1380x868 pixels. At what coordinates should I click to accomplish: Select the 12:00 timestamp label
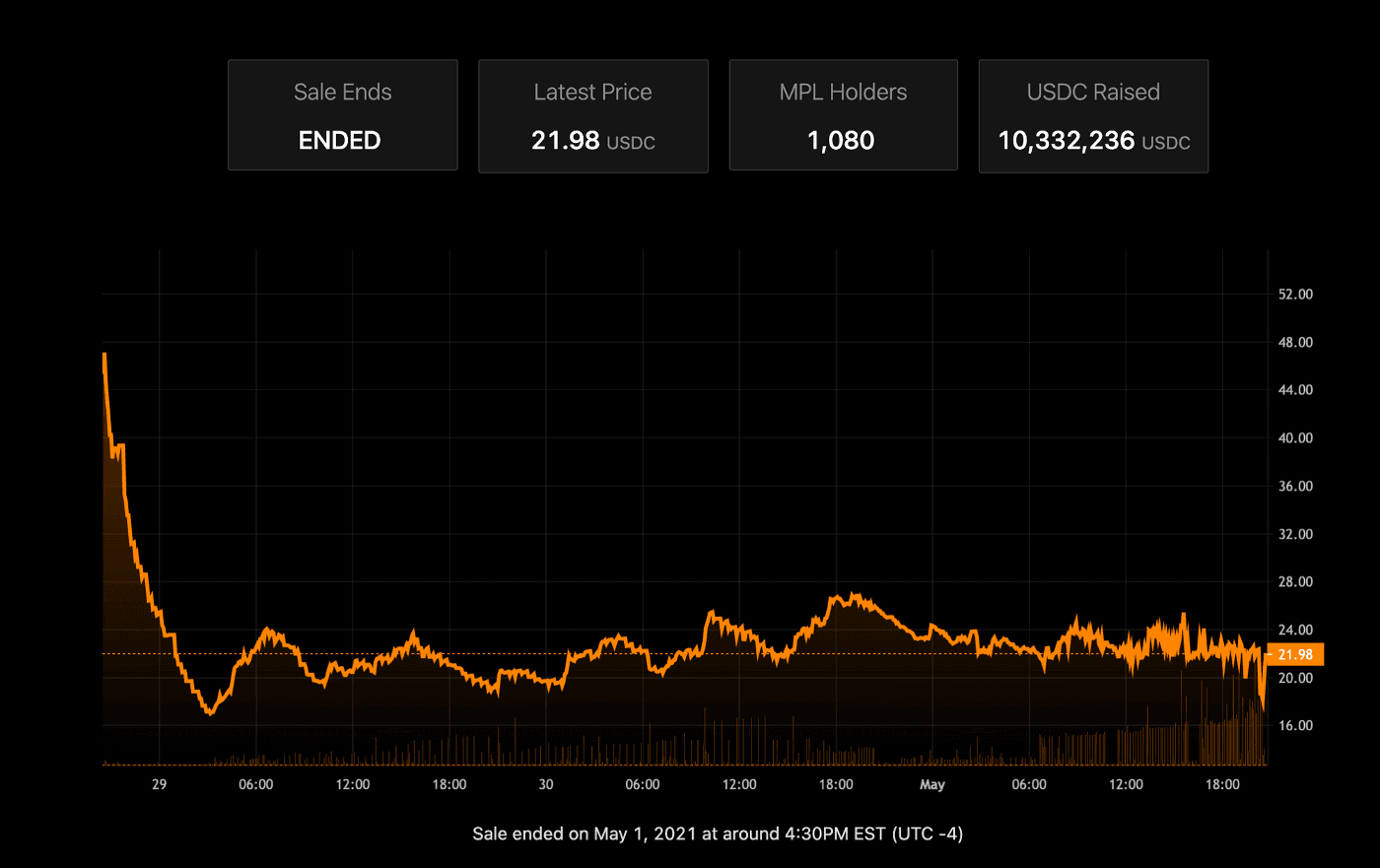352,784
